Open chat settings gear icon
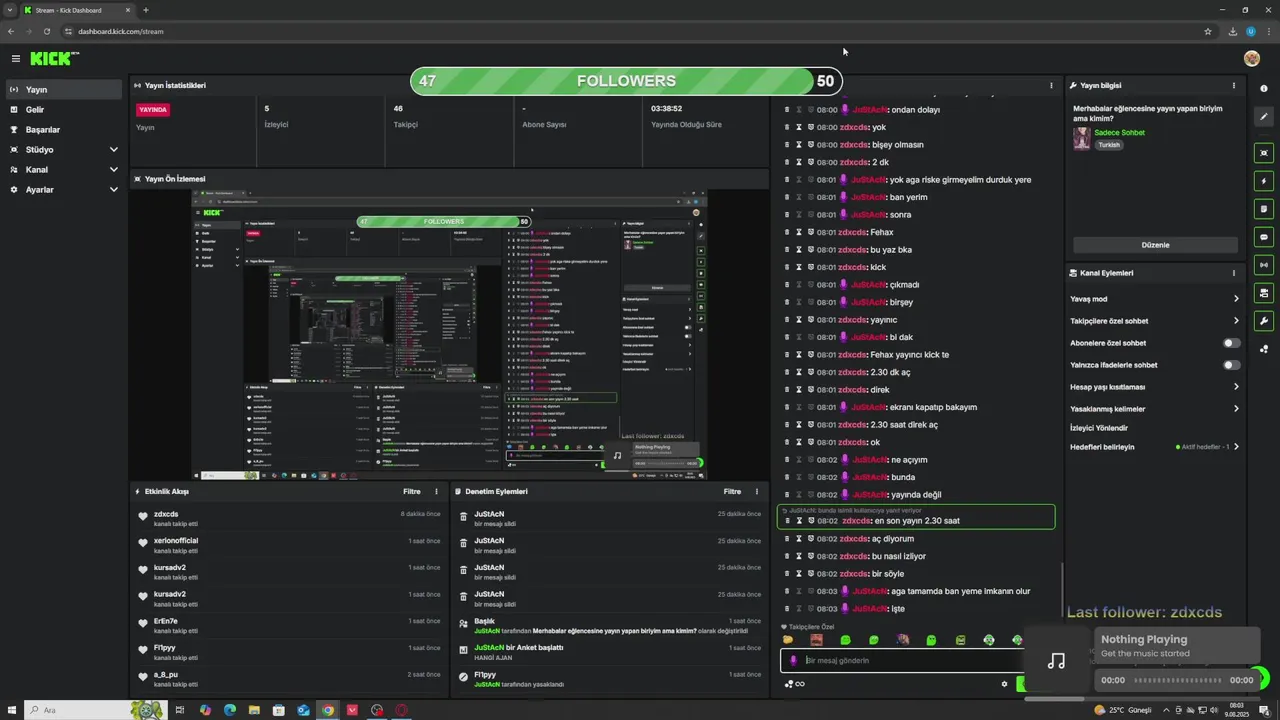 click(1004, 684)
